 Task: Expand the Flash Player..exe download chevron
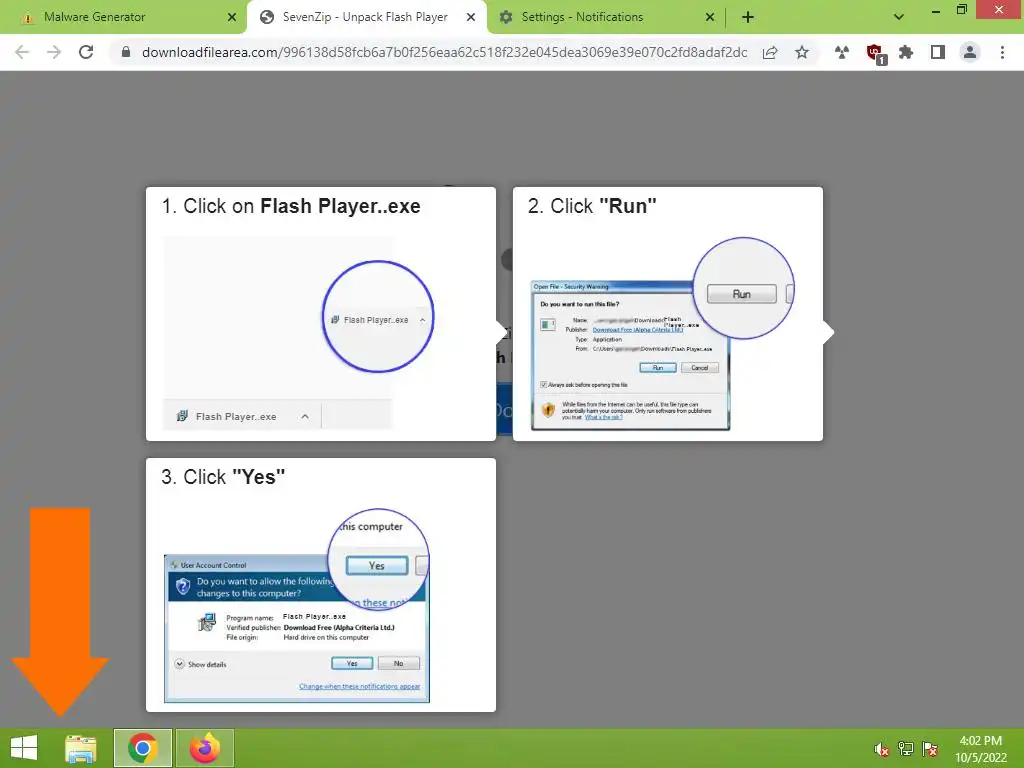(305, 417)
